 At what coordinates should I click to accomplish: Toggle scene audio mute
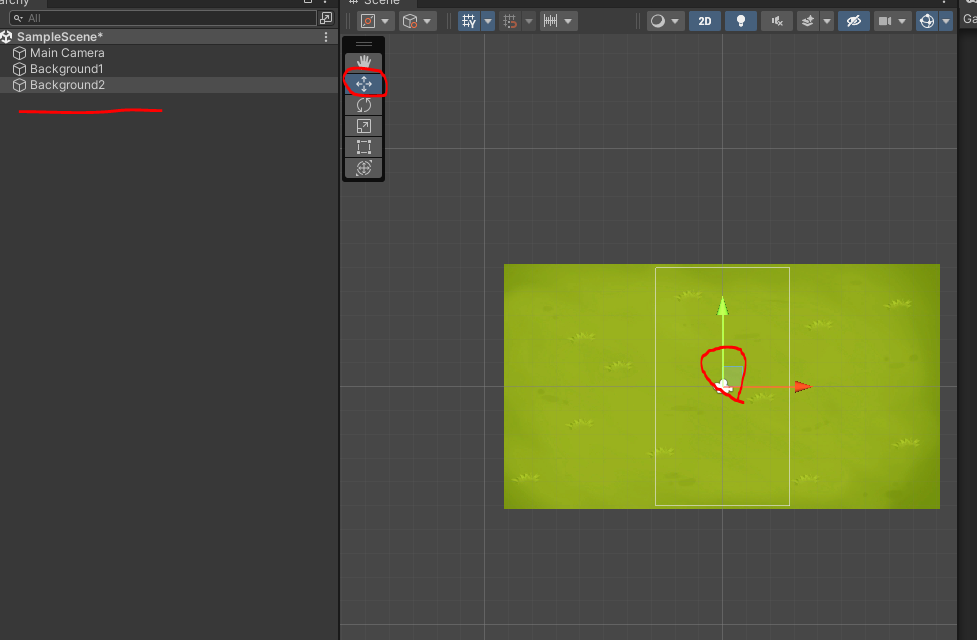(x=776, y=21)
